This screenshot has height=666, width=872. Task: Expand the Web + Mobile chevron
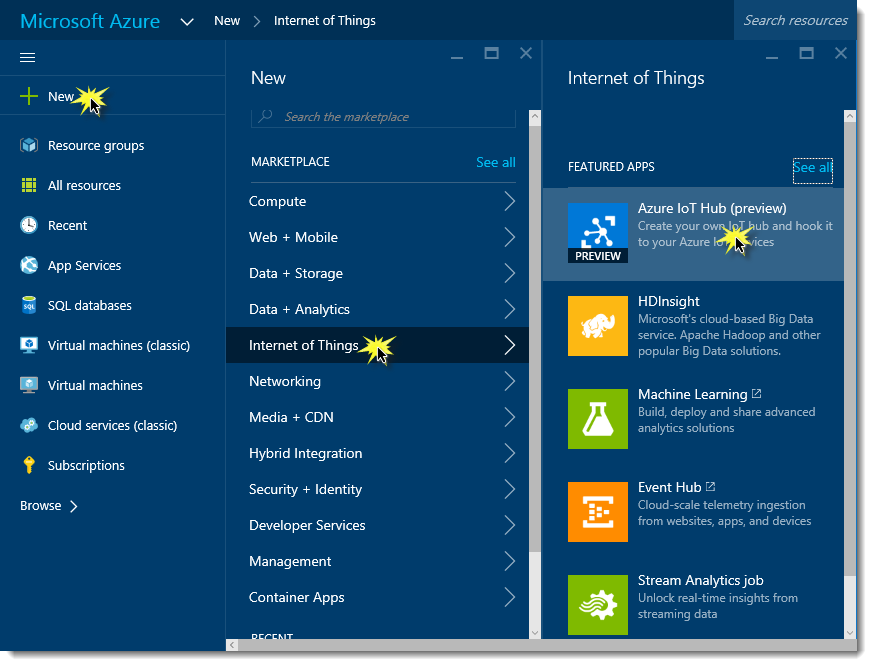509,237
